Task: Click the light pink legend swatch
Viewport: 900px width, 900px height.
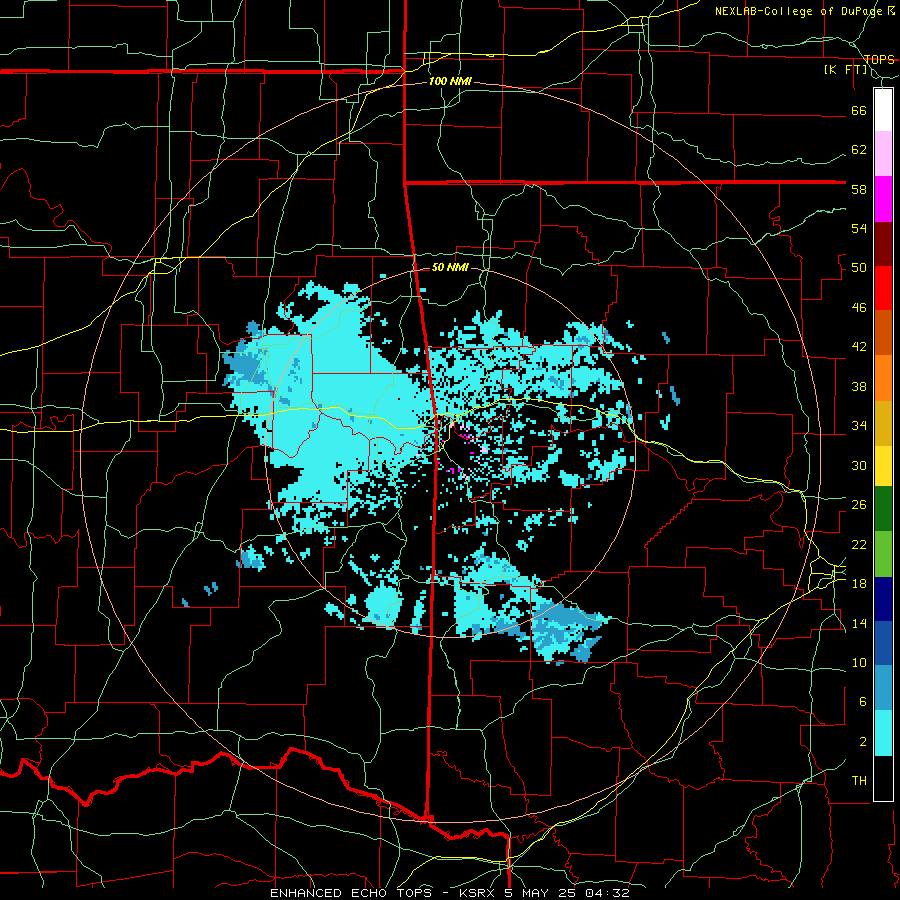Action: pyautogui.click(x=883, y=153)
